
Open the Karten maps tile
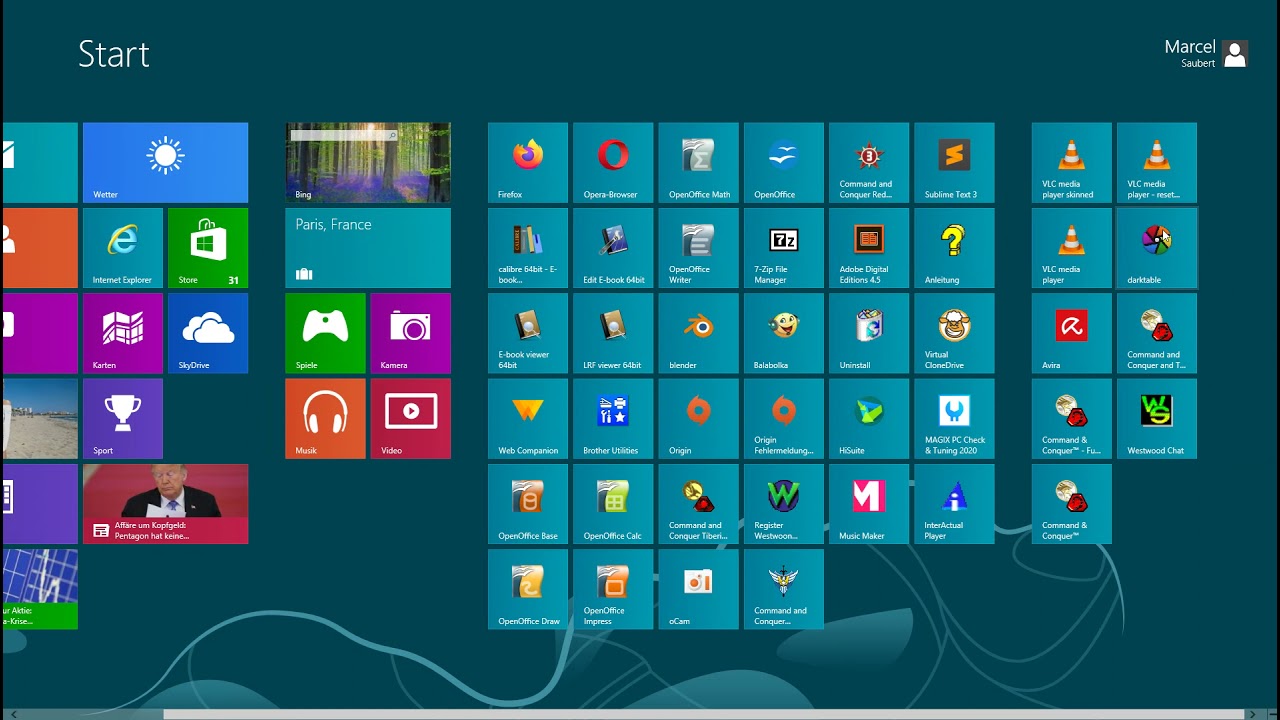tap(123, 333)
